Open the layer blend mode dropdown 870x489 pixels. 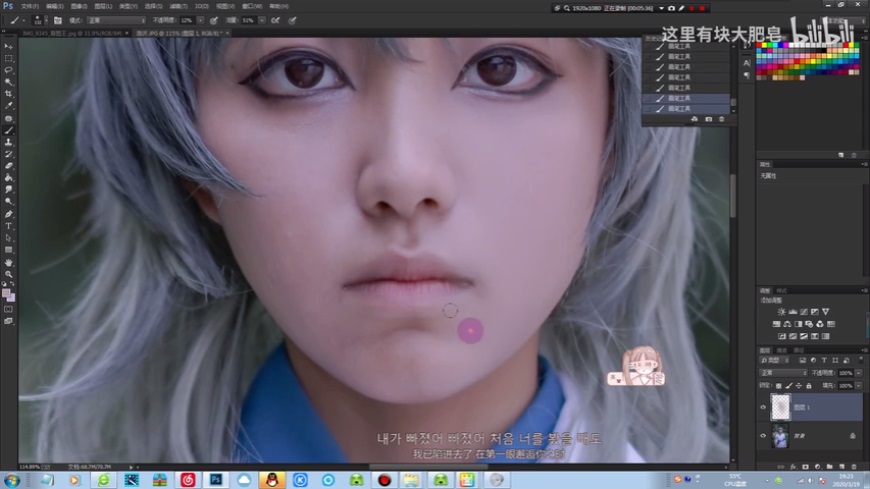click(x=783, y=373)
